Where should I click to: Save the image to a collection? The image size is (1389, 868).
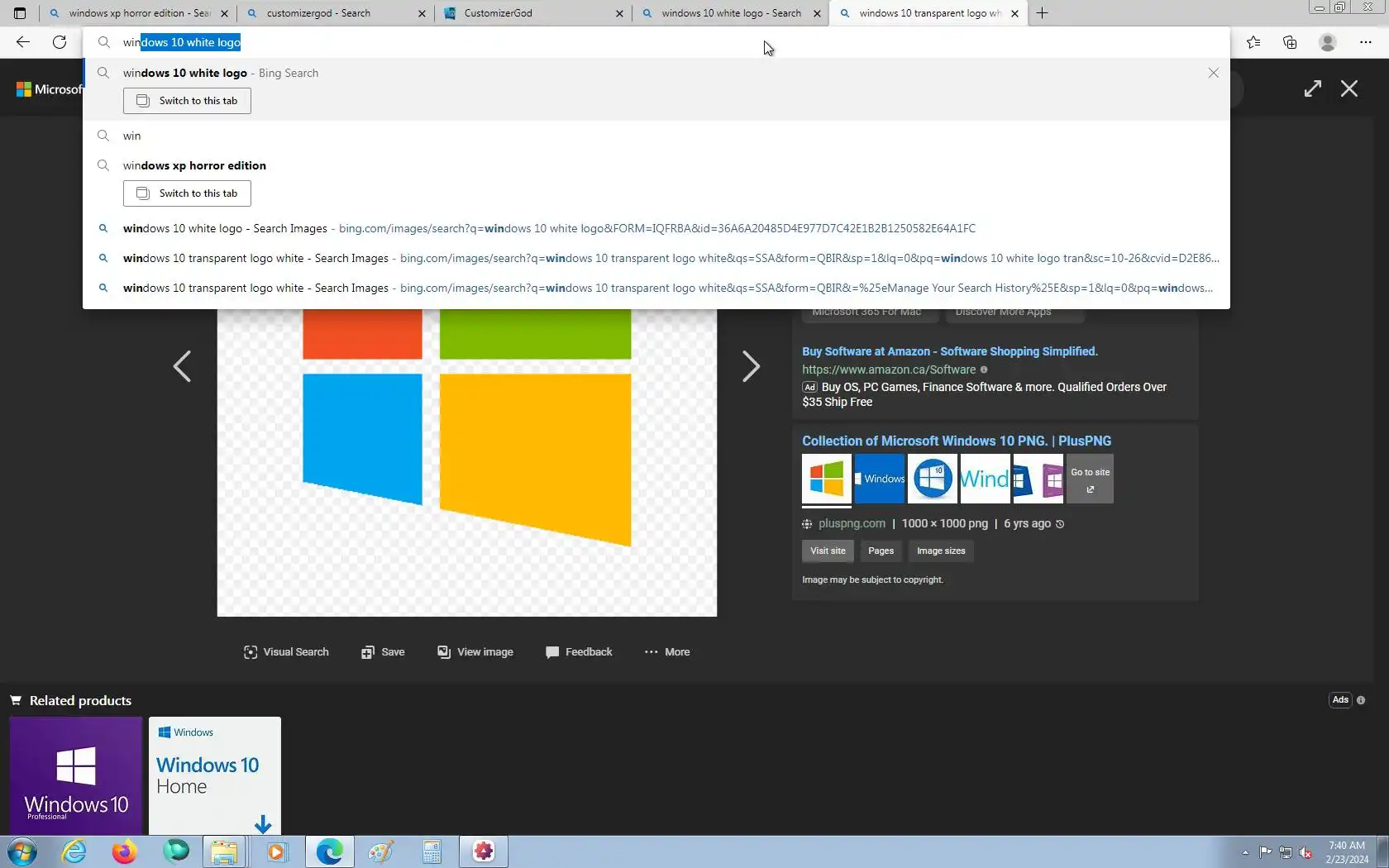click(x=383, y=652)
